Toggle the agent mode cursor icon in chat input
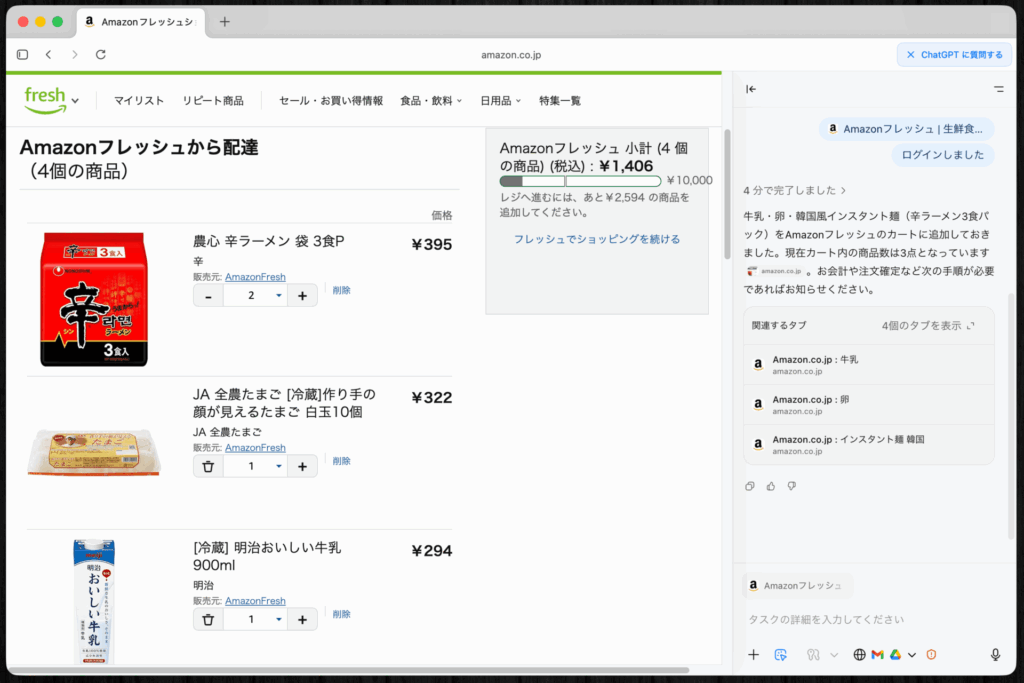This screenshot has width=1024, height=683. pos(781,655)
